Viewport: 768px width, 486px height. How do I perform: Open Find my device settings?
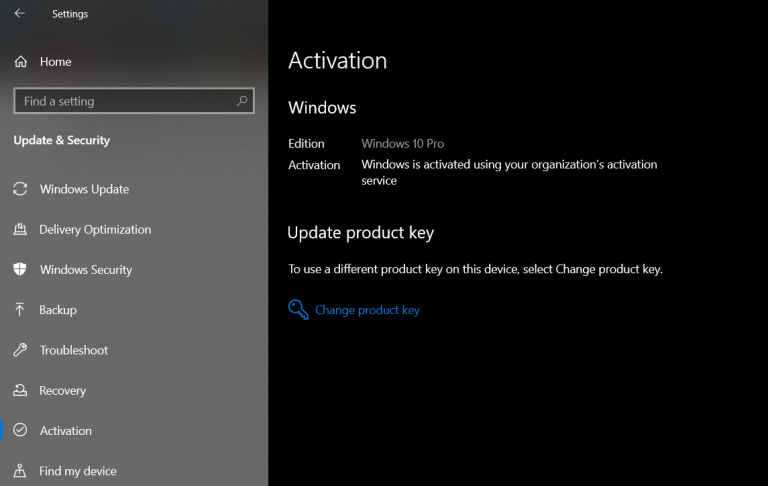tap(78, 471)
